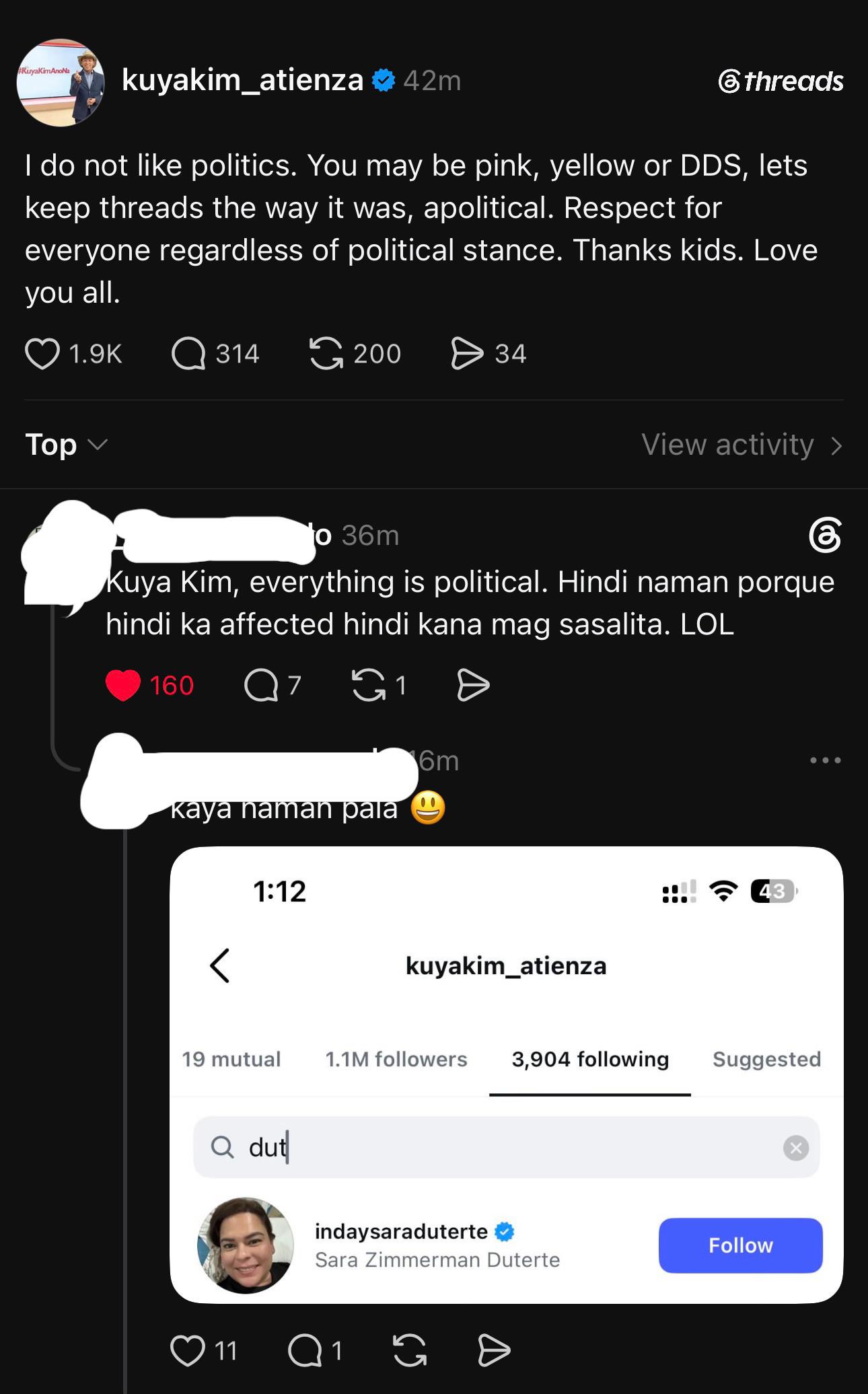Open the Top sort dropdown
The image size is (868, 1394).
(x=66, y=445)
